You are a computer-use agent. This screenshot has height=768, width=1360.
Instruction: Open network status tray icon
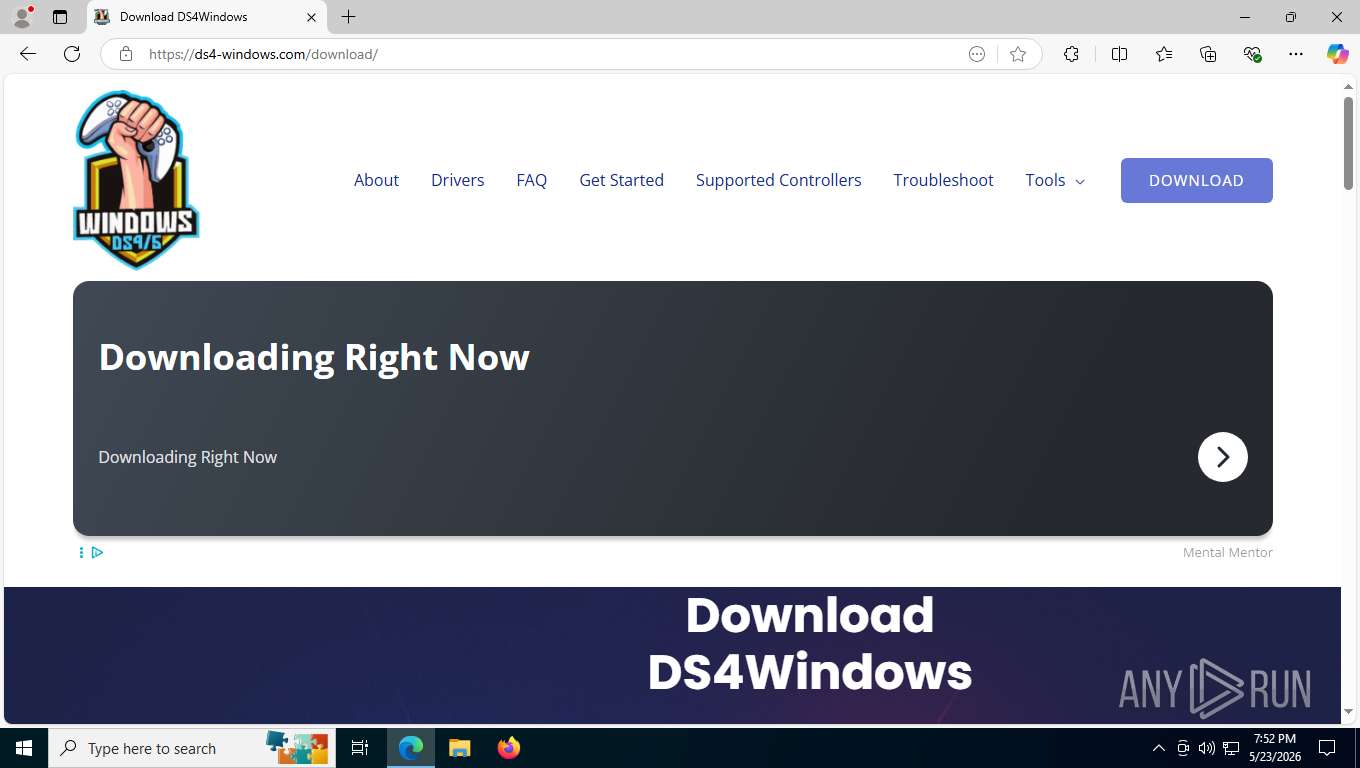1231,748
